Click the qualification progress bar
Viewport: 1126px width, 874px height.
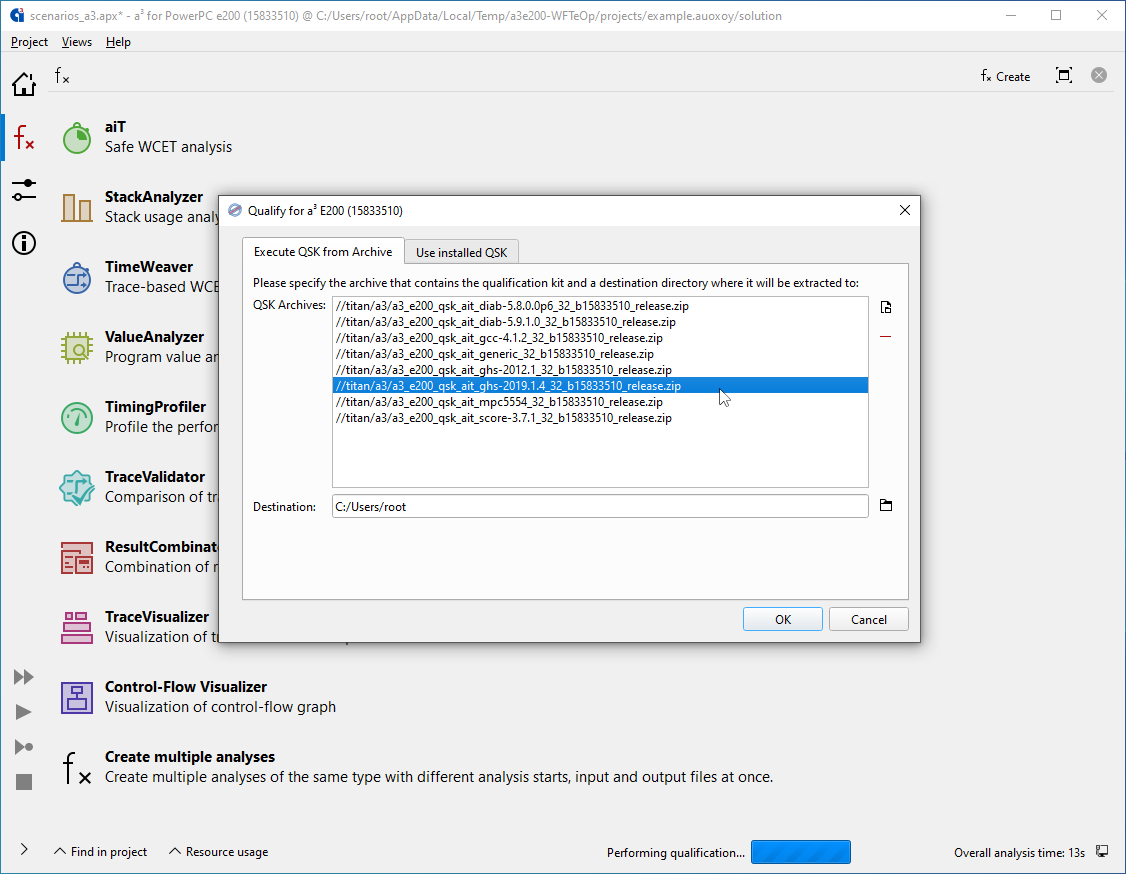coord(801,852)
